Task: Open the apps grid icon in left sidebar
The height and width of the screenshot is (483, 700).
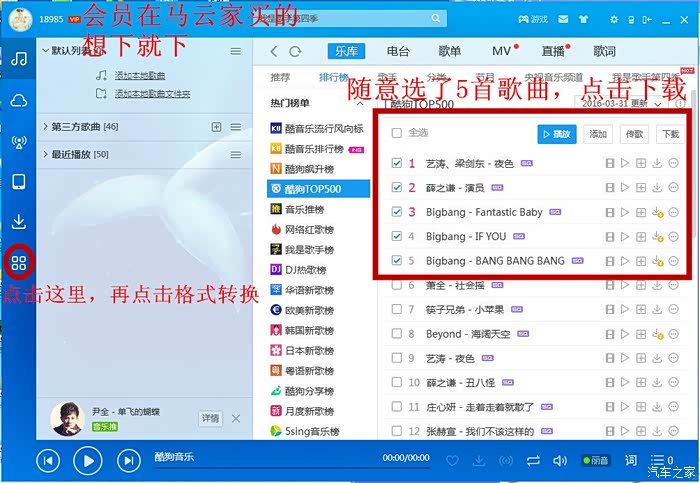Action: click(x=18, y=263)
